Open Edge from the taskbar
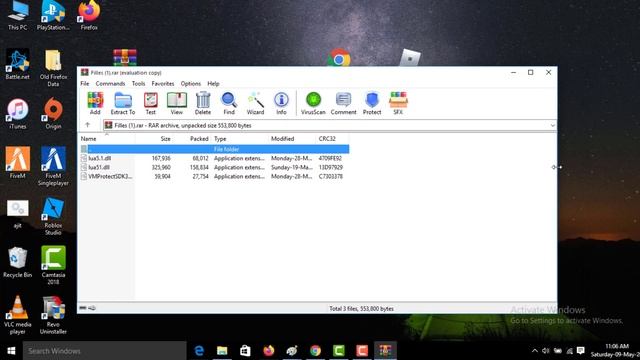Screen dimensions: 640x360 pos(199,351)
